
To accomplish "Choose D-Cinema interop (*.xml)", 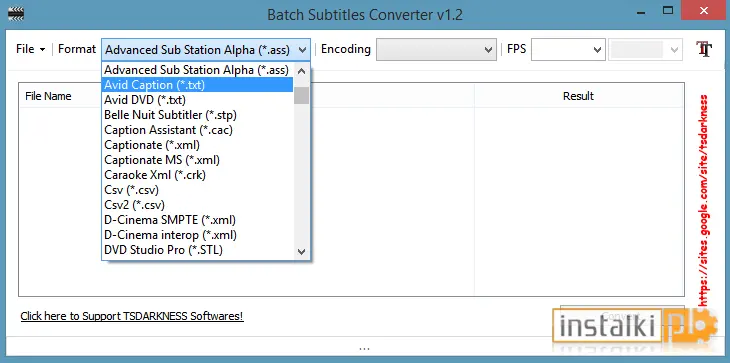I will point(197,235).
